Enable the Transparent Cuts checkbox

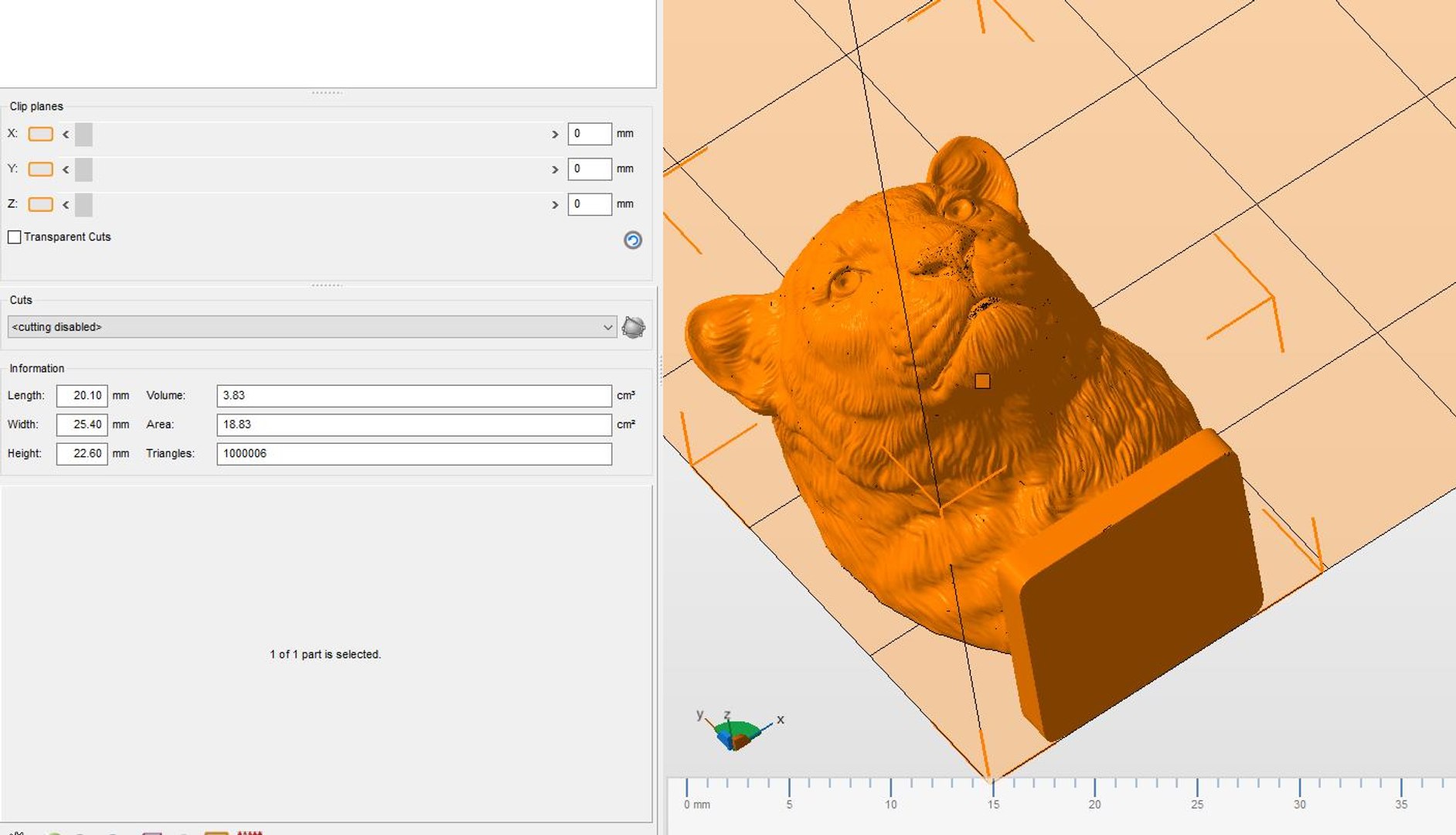click(x=15, y=237)
